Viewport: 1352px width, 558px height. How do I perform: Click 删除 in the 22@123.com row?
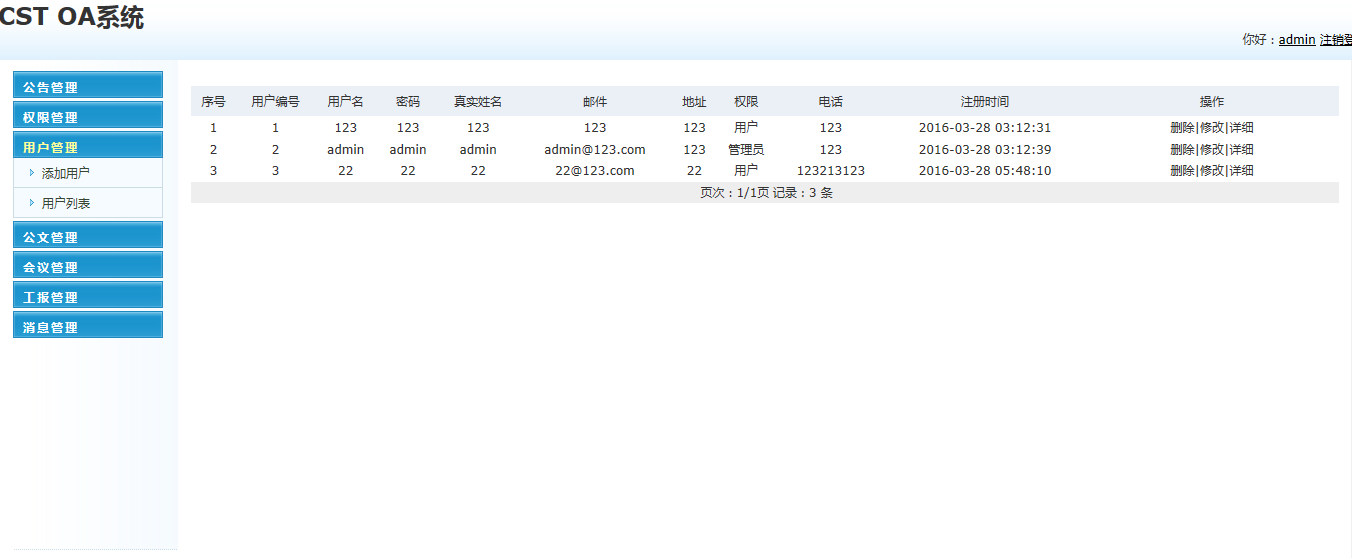coord(1182,171)
